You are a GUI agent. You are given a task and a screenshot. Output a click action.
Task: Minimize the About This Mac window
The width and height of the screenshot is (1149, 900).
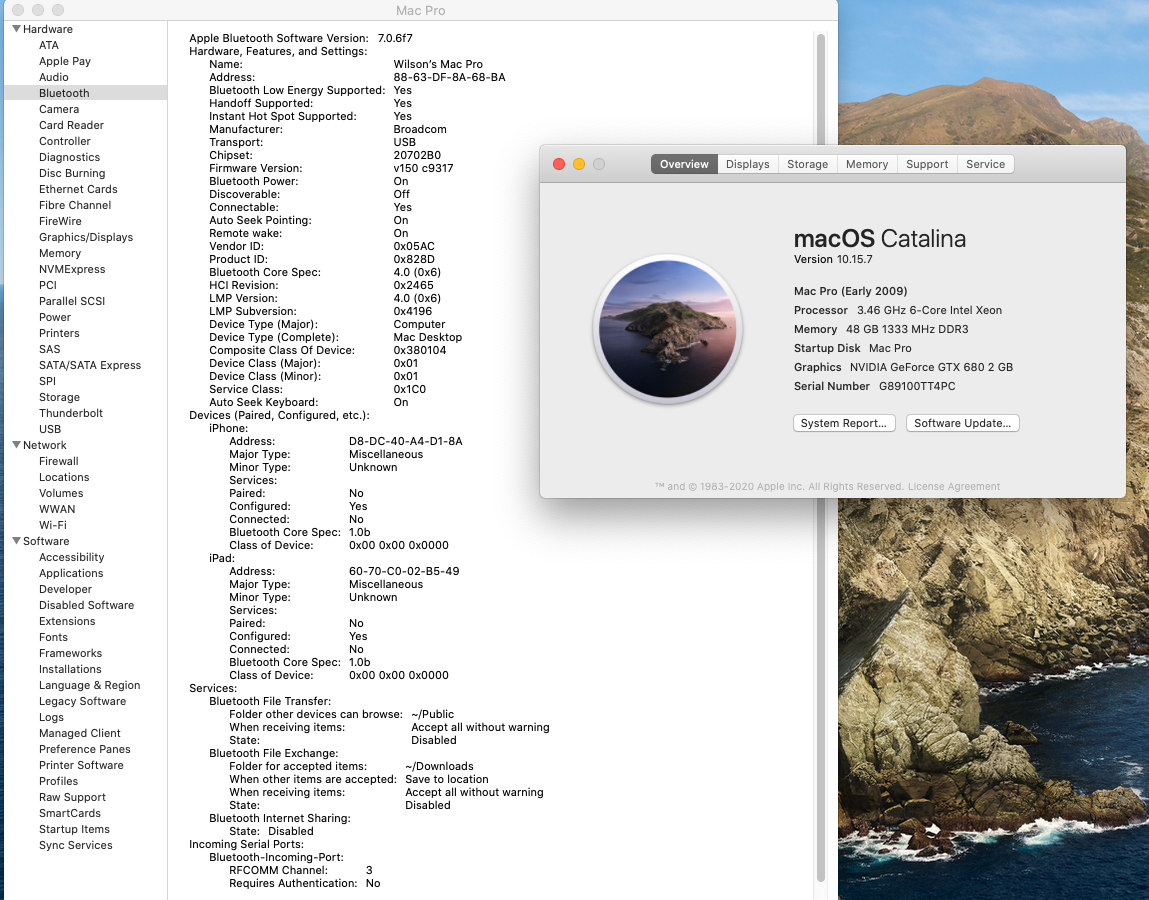pos(579,164)
